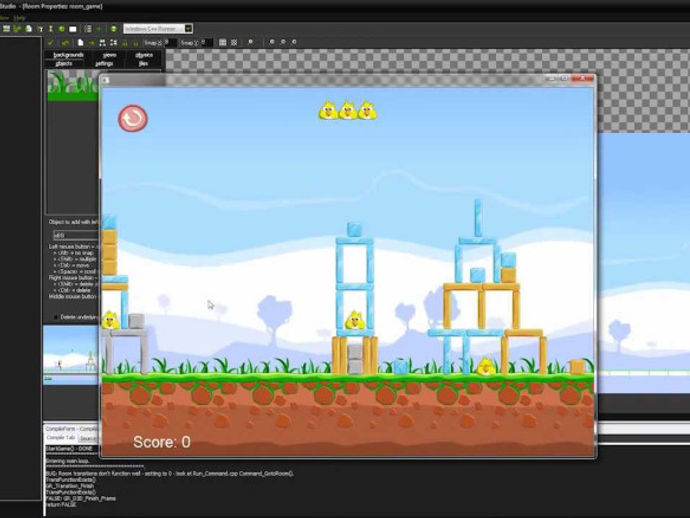This screenshot has width=690, height=518.
Task: Click green round icon left of target dropdown
Action: click(114, 29)
